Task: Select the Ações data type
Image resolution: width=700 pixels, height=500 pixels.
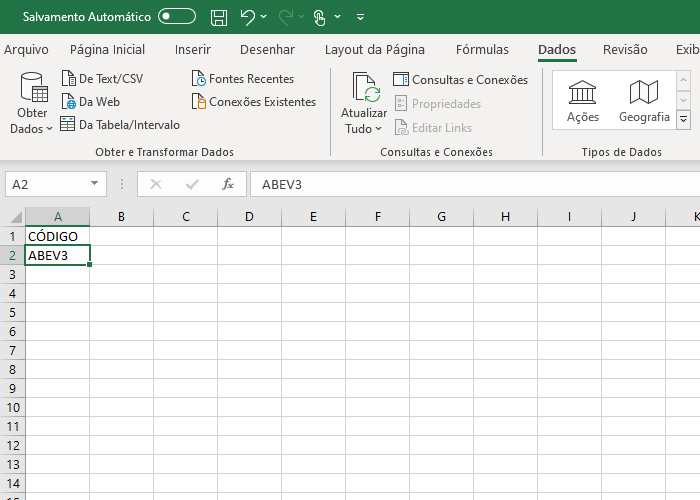Action: (583, 101)
